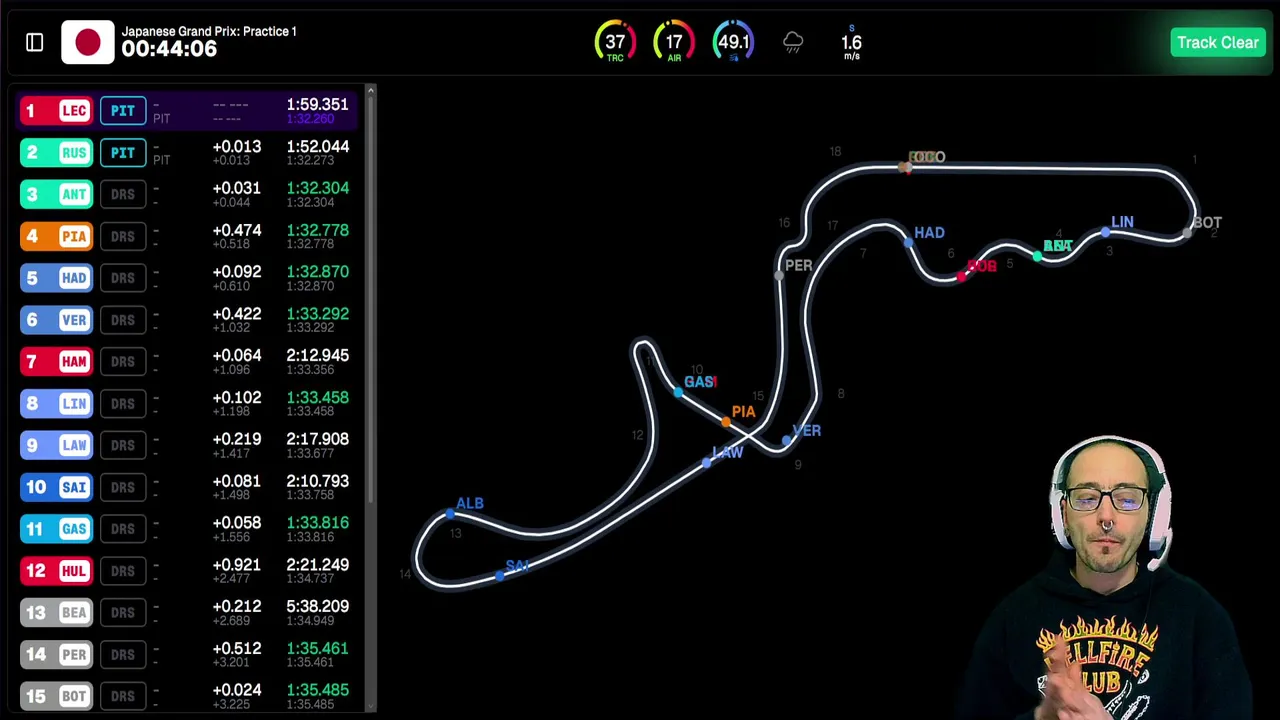
Task: Click PER marker on the track map
Action: (x=779, y=274)
